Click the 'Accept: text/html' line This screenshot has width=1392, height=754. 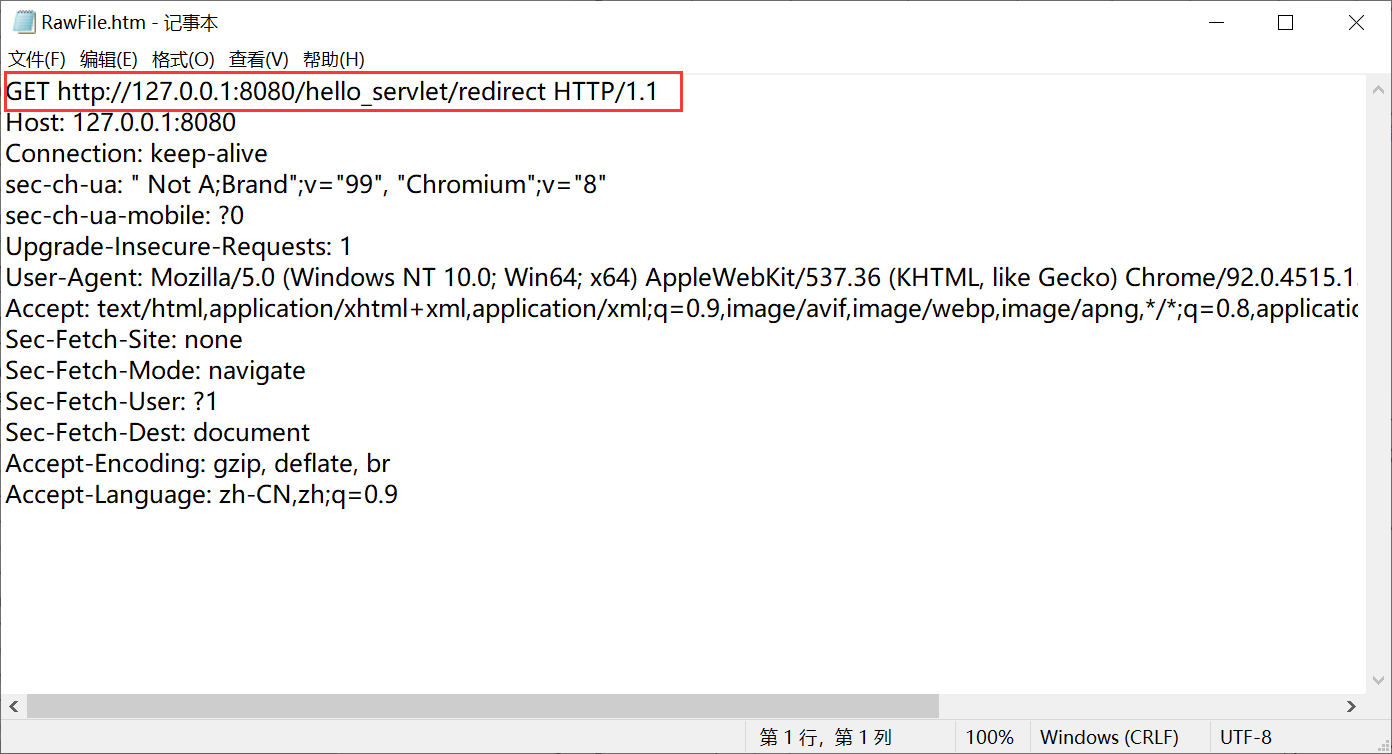[680, 309]
